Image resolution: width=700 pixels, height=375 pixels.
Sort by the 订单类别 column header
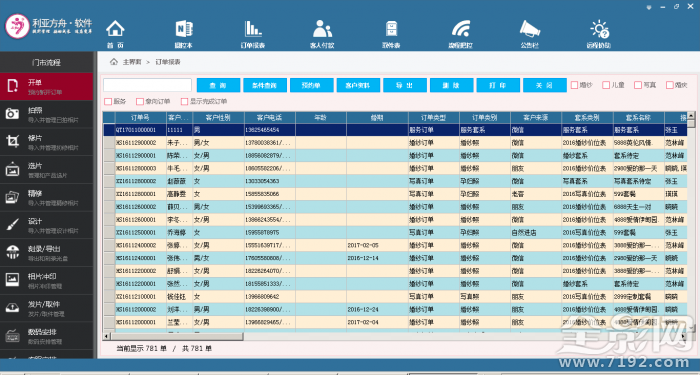click(x=485, y=118)
